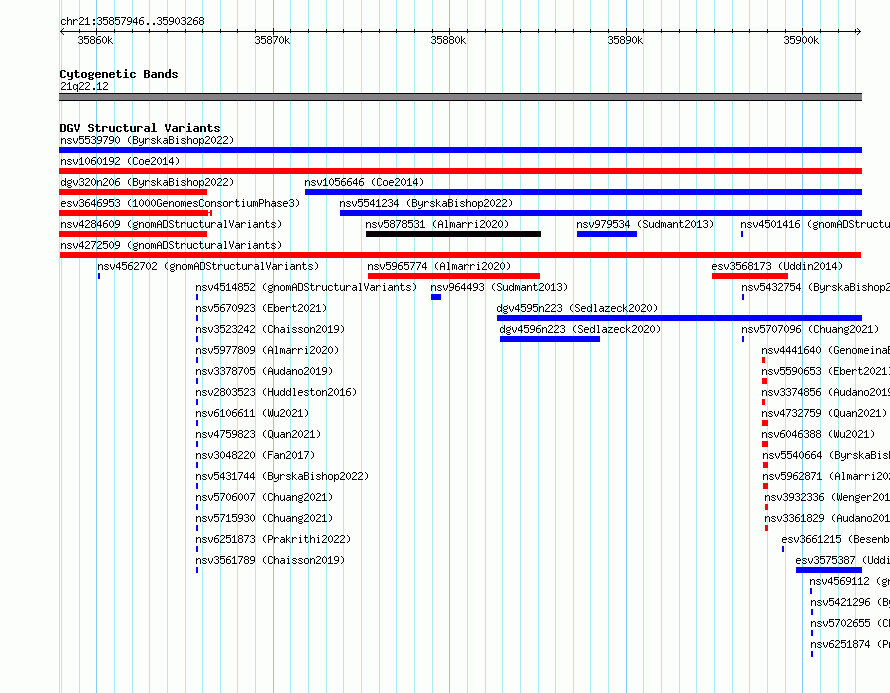Click nsv5715930 (Chuang2021) label
The width and height of the screenshot is (890, 693).
[x=264, y=518]
